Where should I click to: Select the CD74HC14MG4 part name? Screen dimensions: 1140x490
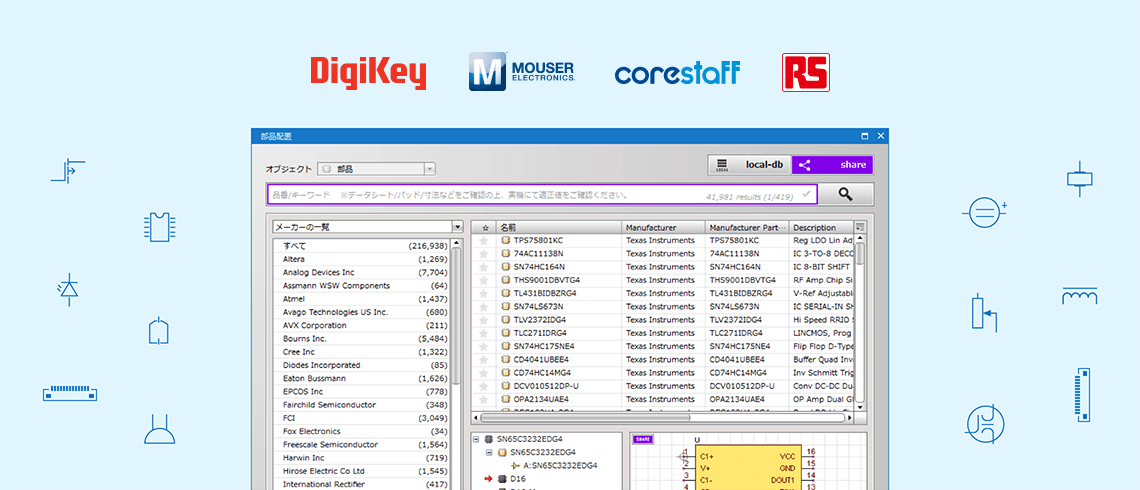click(543, 372)
